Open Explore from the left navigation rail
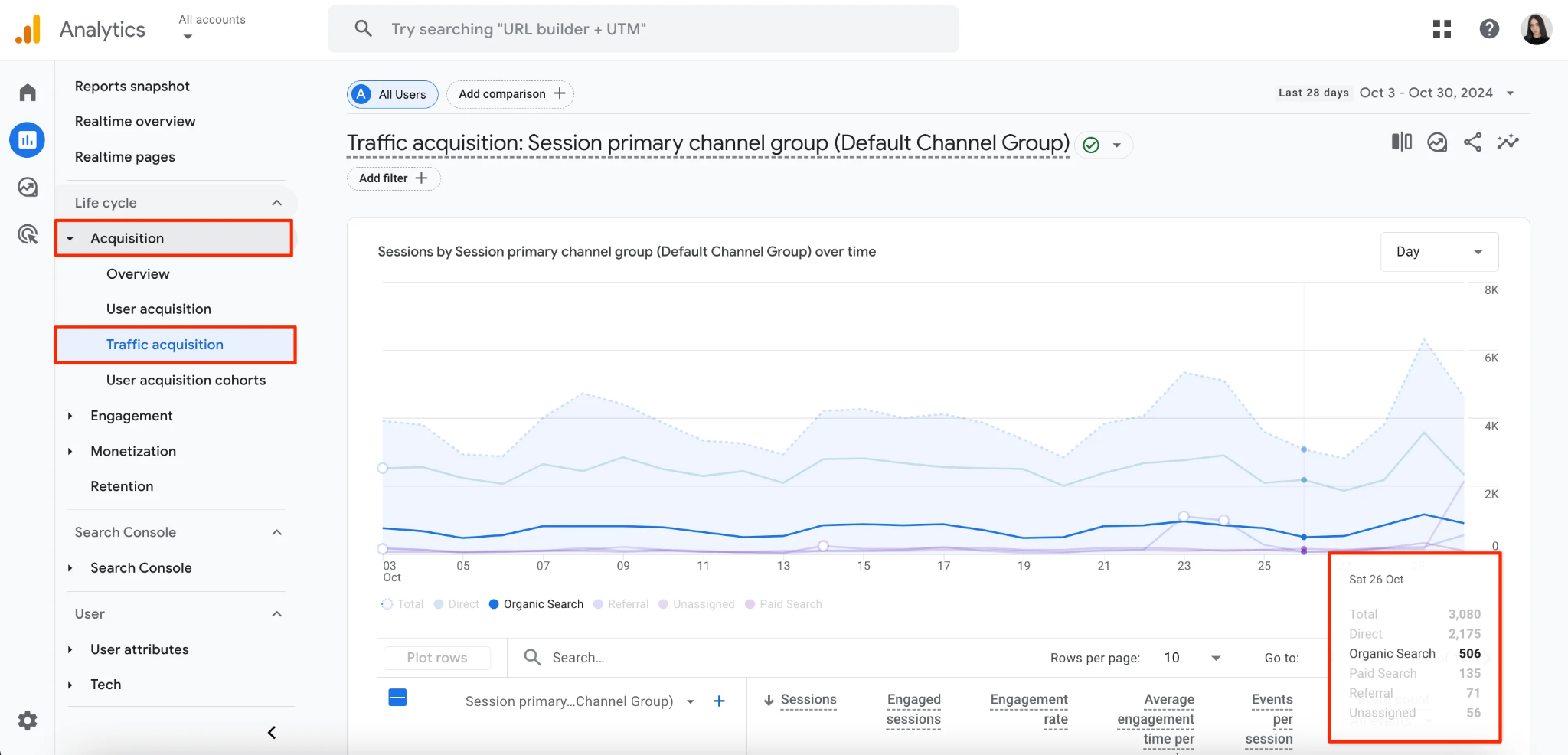Viewport: 1568px width, 755px height. tap(28, 186)
